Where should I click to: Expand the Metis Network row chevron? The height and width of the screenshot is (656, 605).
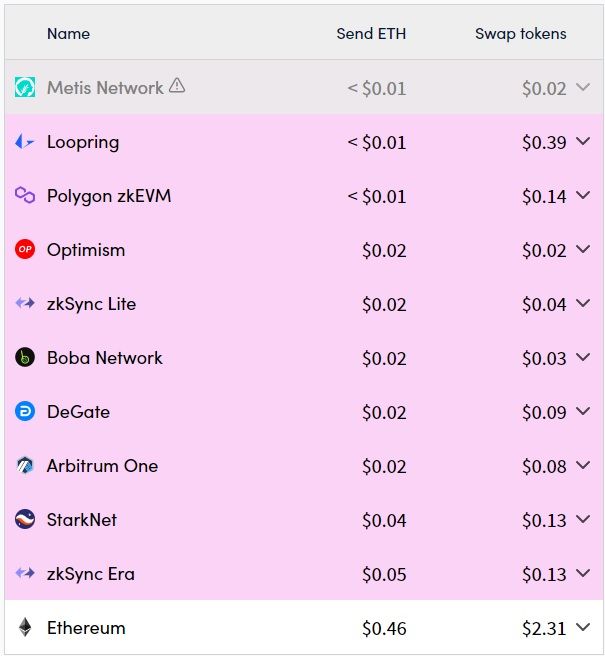coord(584,88)
